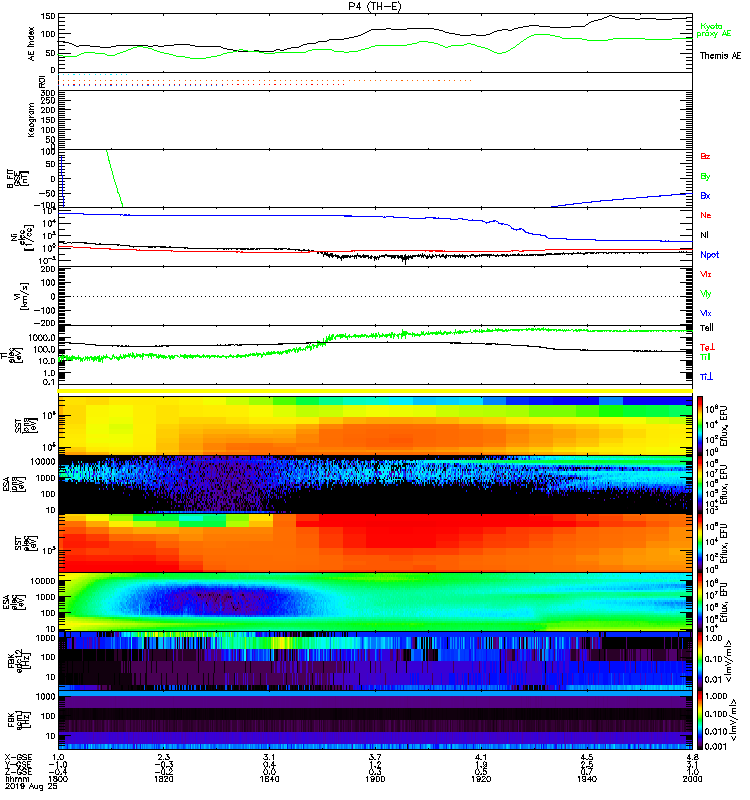This screenshot has width=750, height=800.
Task: Click the color bar beside the ESA ions spectrogram
Action: pyautogui.click(x=700, y=484)
